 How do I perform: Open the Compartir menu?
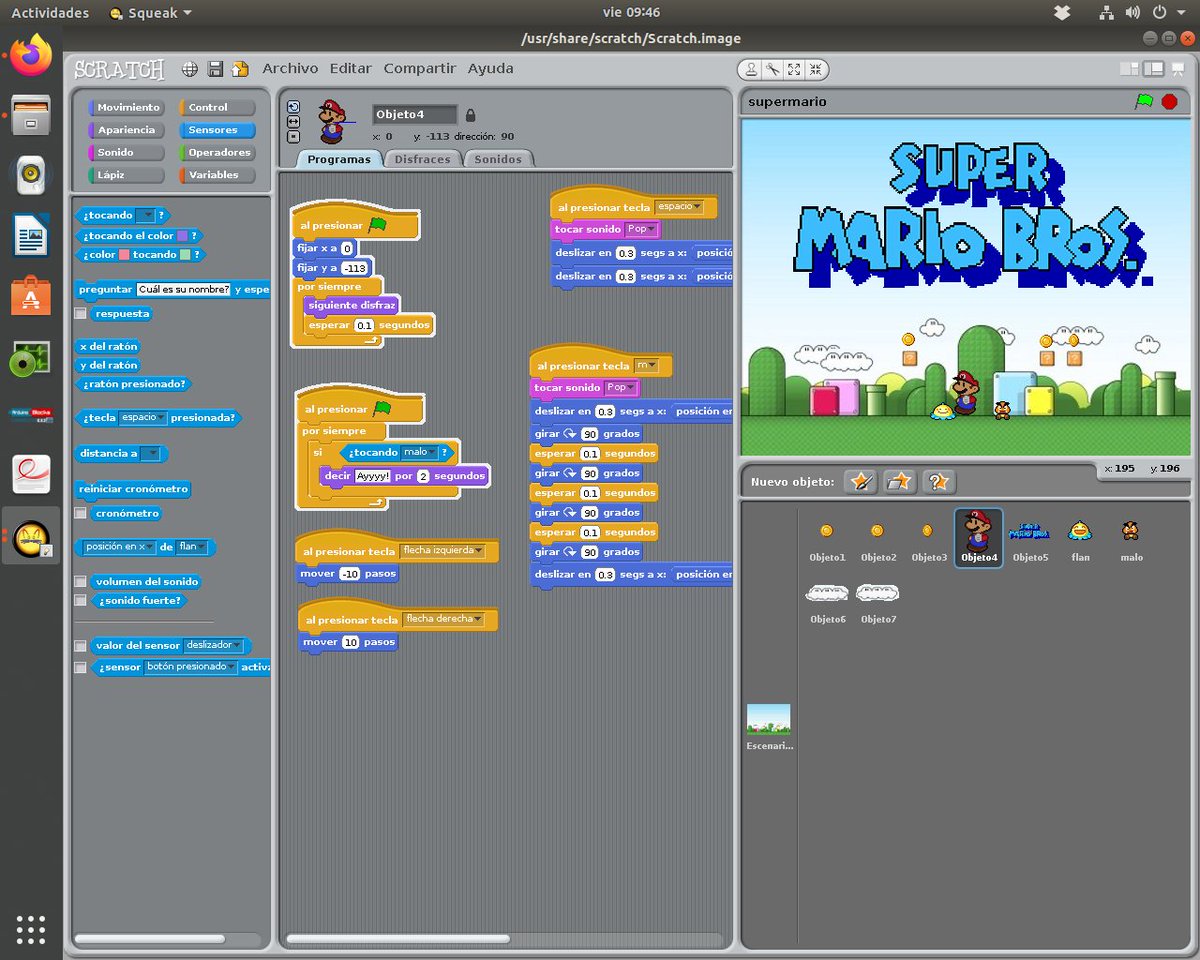[420, 69]
